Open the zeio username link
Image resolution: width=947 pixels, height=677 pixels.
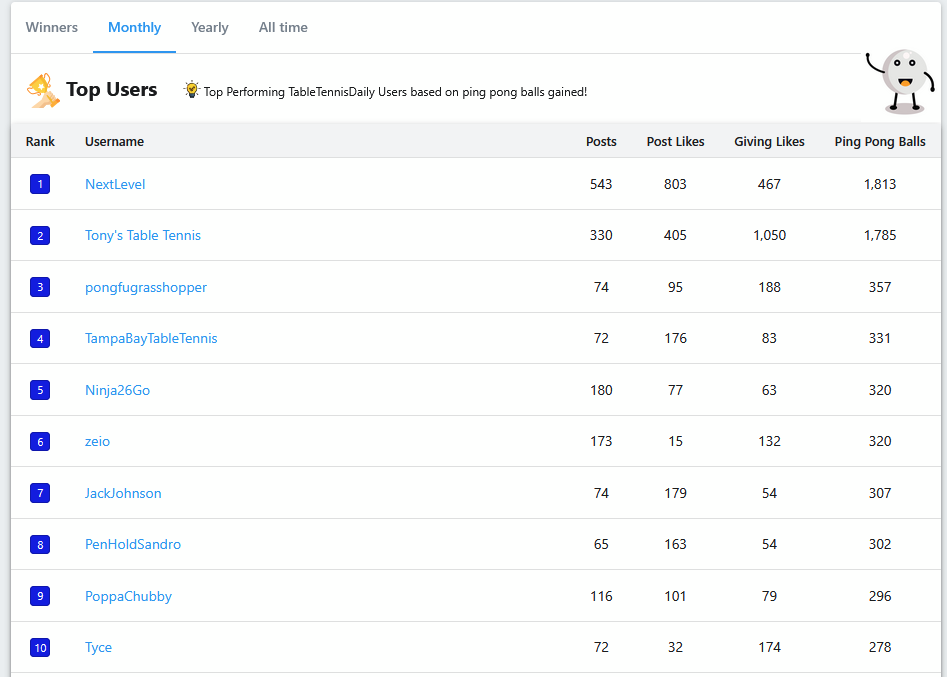pos(97,441)
